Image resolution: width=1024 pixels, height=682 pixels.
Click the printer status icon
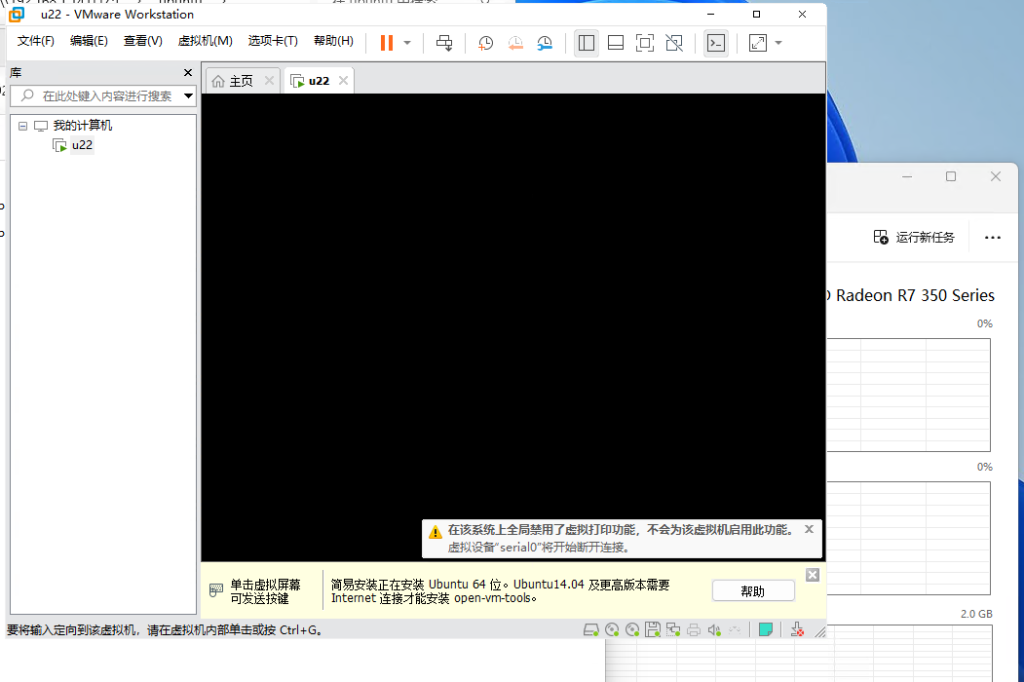point(694,630)
